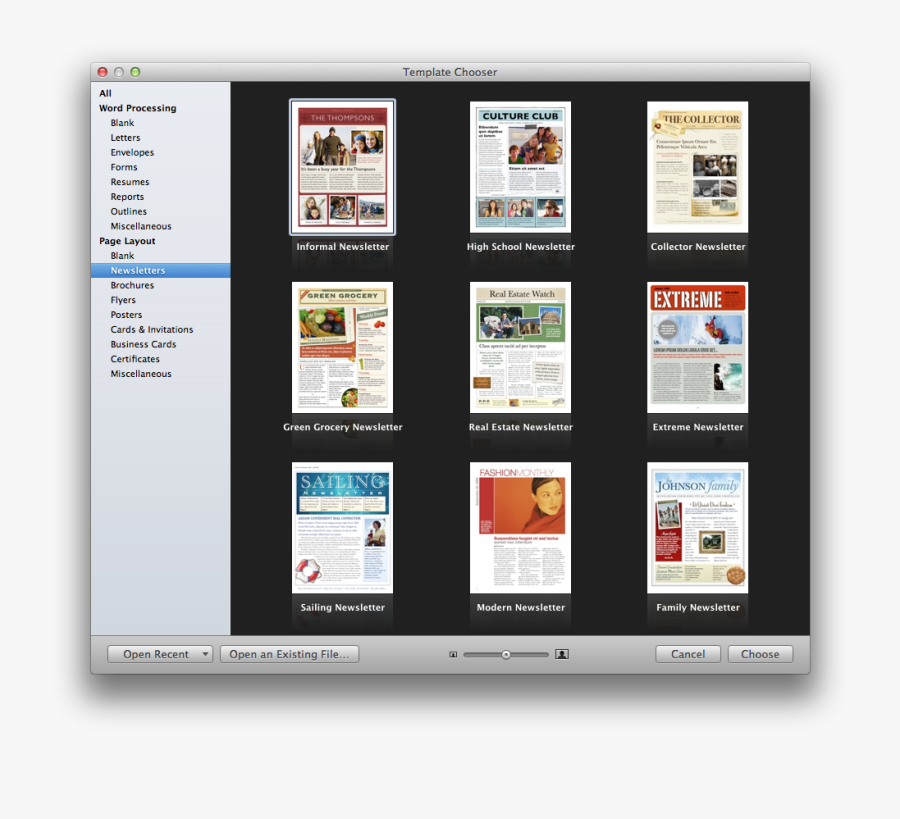The width and height of the screenshot is (900, 819).
Task: Click the small thumbnail size icon
Action: tap(453, 654)
